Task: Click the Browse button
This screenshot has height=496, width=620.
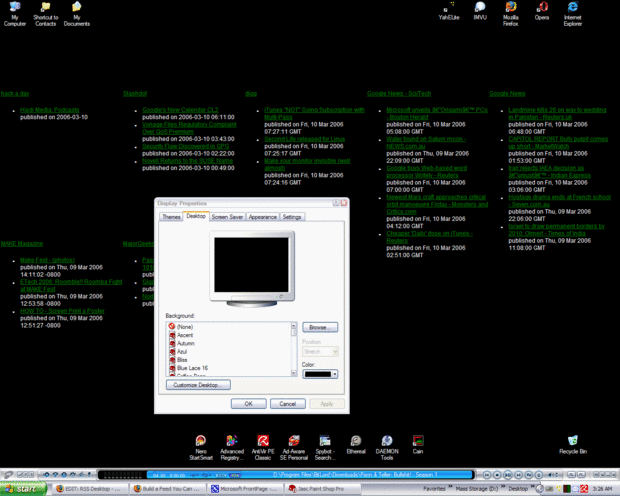Action: pyautogui.click(x=320, y=327)
